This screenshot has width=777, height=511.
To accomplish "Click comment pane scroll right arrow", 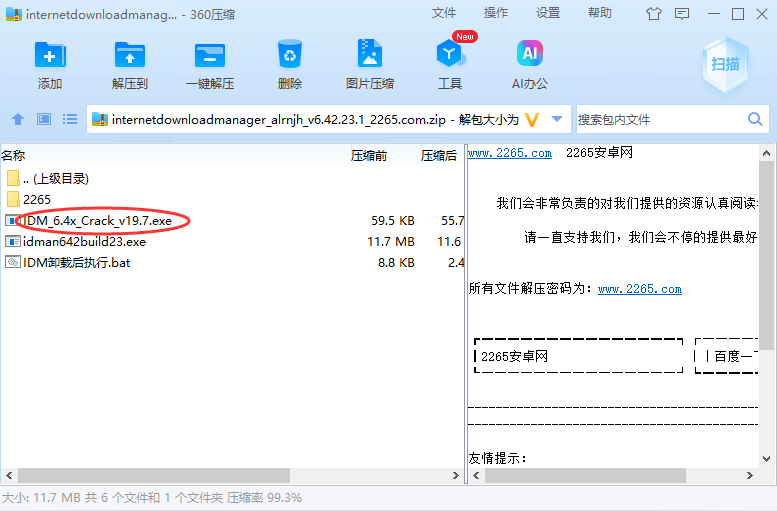I will click(x=749, y=475).
